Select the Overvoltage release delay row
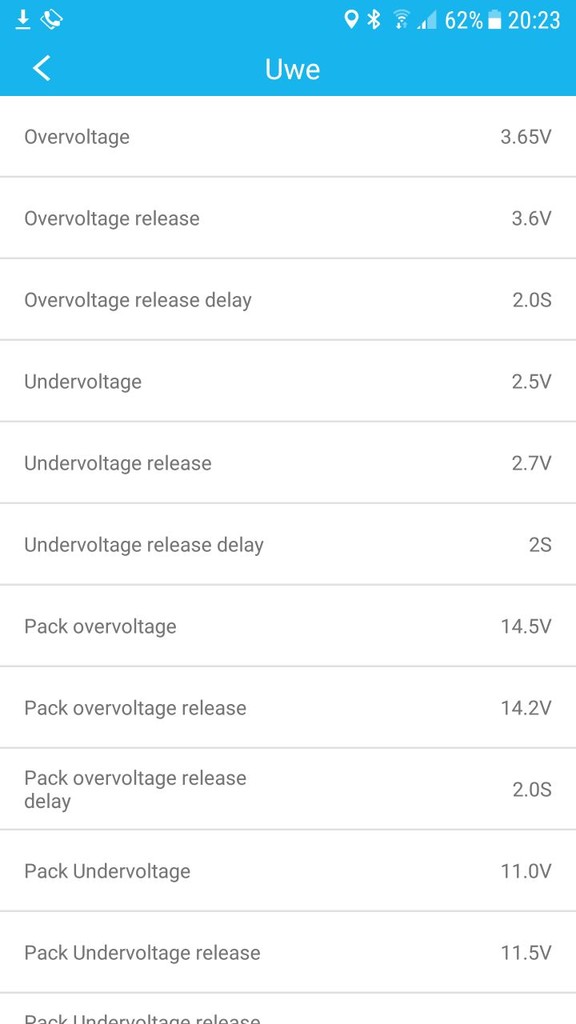Viewport: 576px width, 1024px height. (x=288, y=300)
